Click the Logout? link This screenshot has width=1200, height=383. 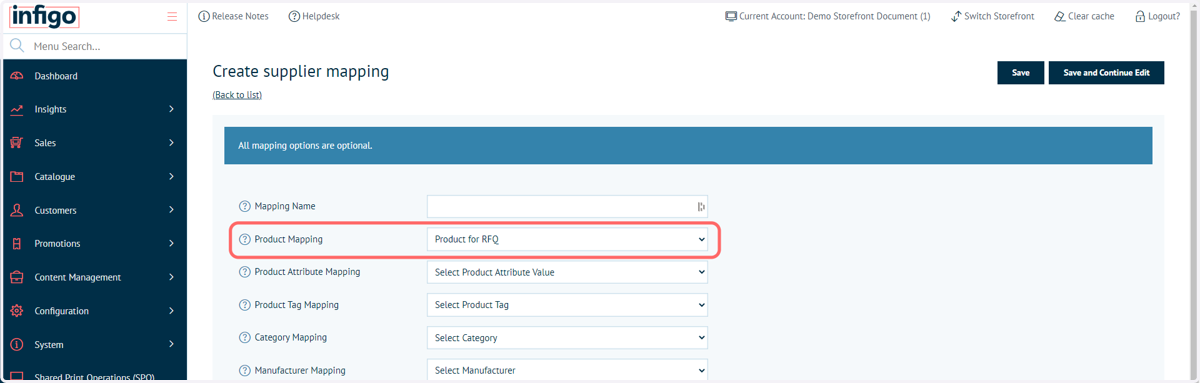(1164, 16)
